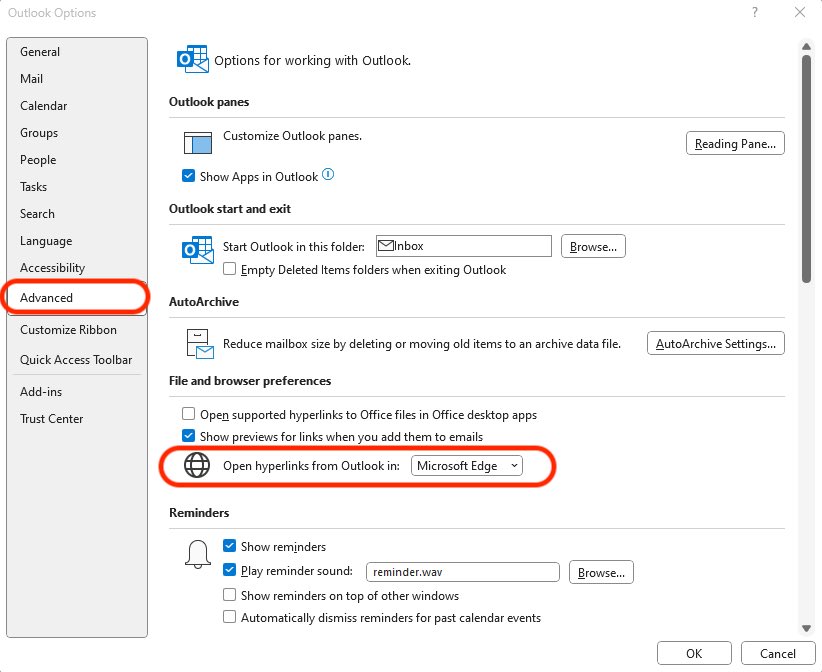
Task: Click the scrollbar down arrow
Action: coord(806,628)
